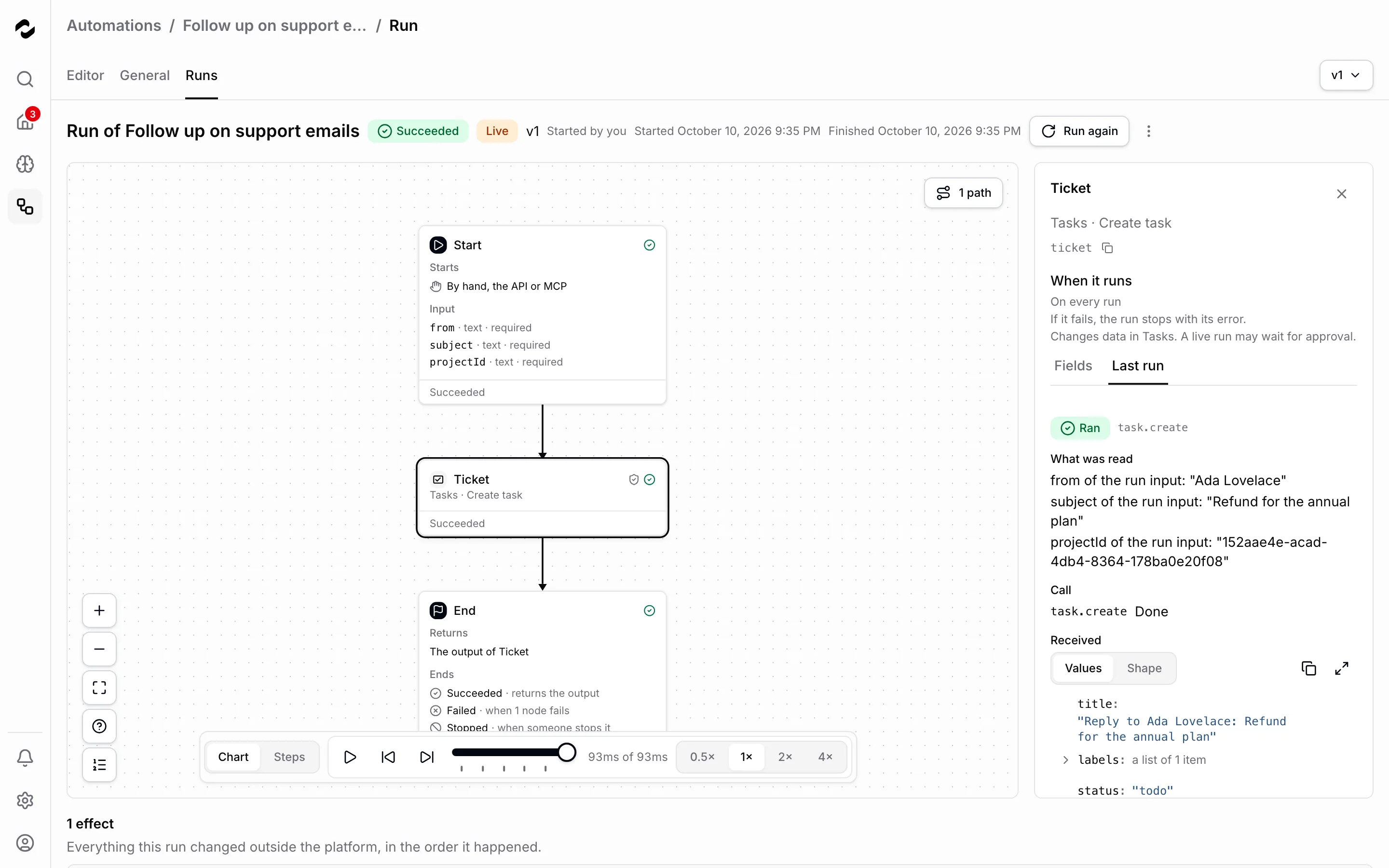Expand the labels list in Received

[x=1065, y=760]
